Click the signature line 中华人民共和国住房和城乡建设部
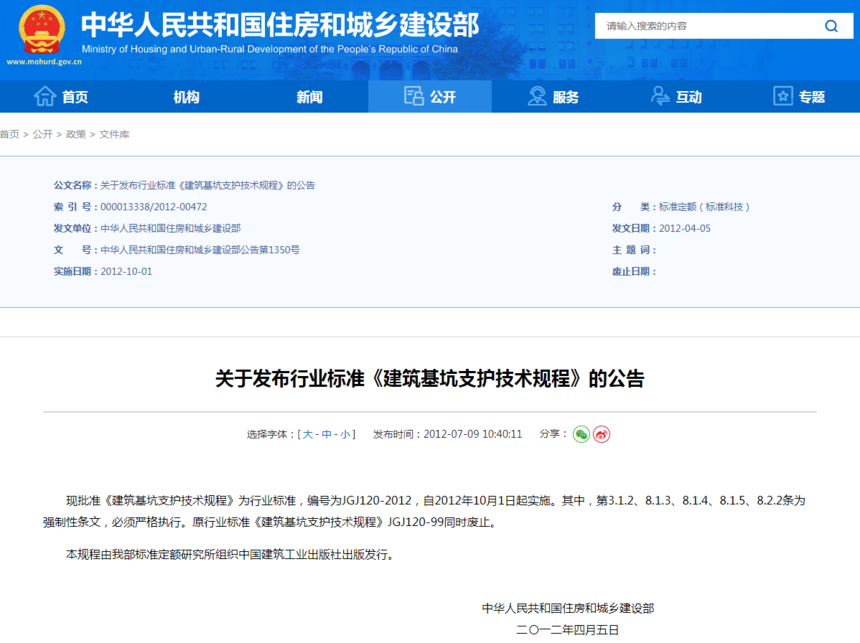The width and height of the screenshot is (860, 643). 568,608
